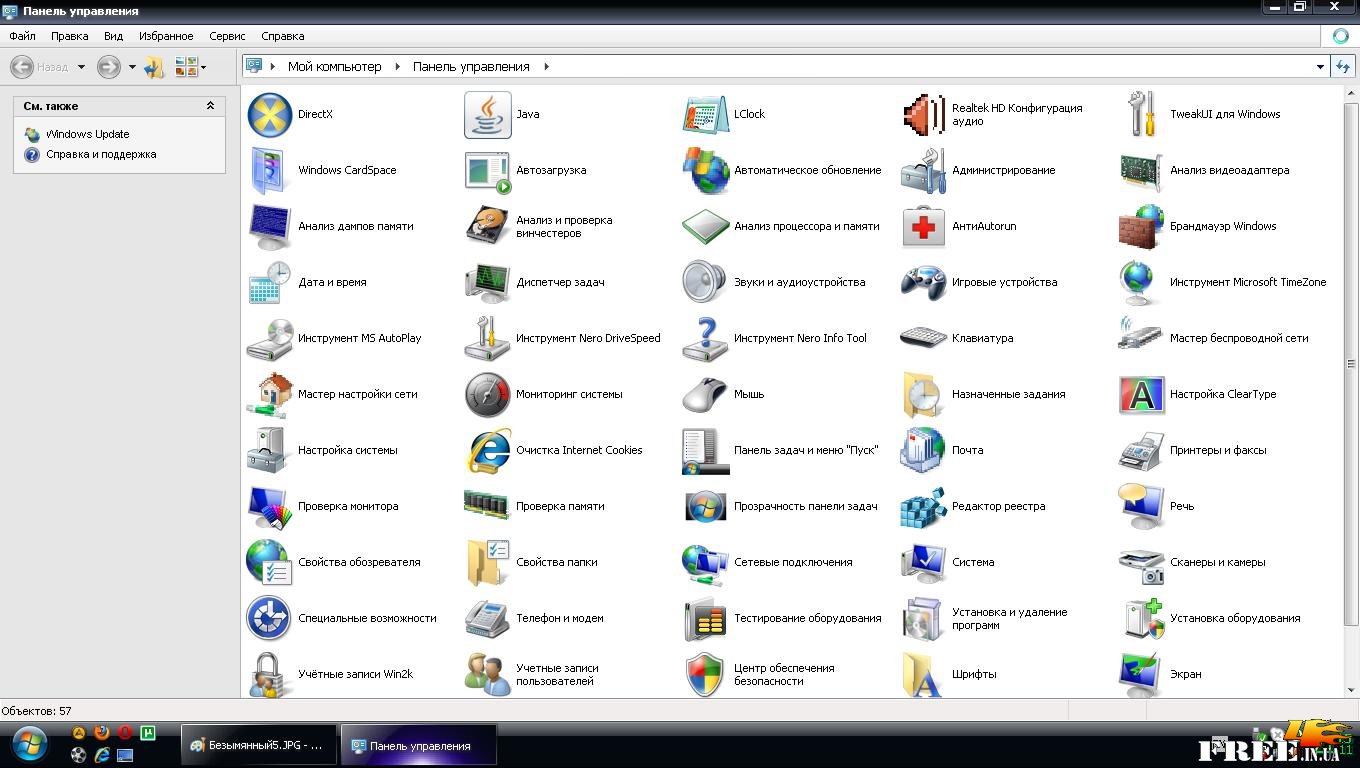Click the Start button orb
The image size is (1360, 768).
pyautogui.click(x=28, y=745)
